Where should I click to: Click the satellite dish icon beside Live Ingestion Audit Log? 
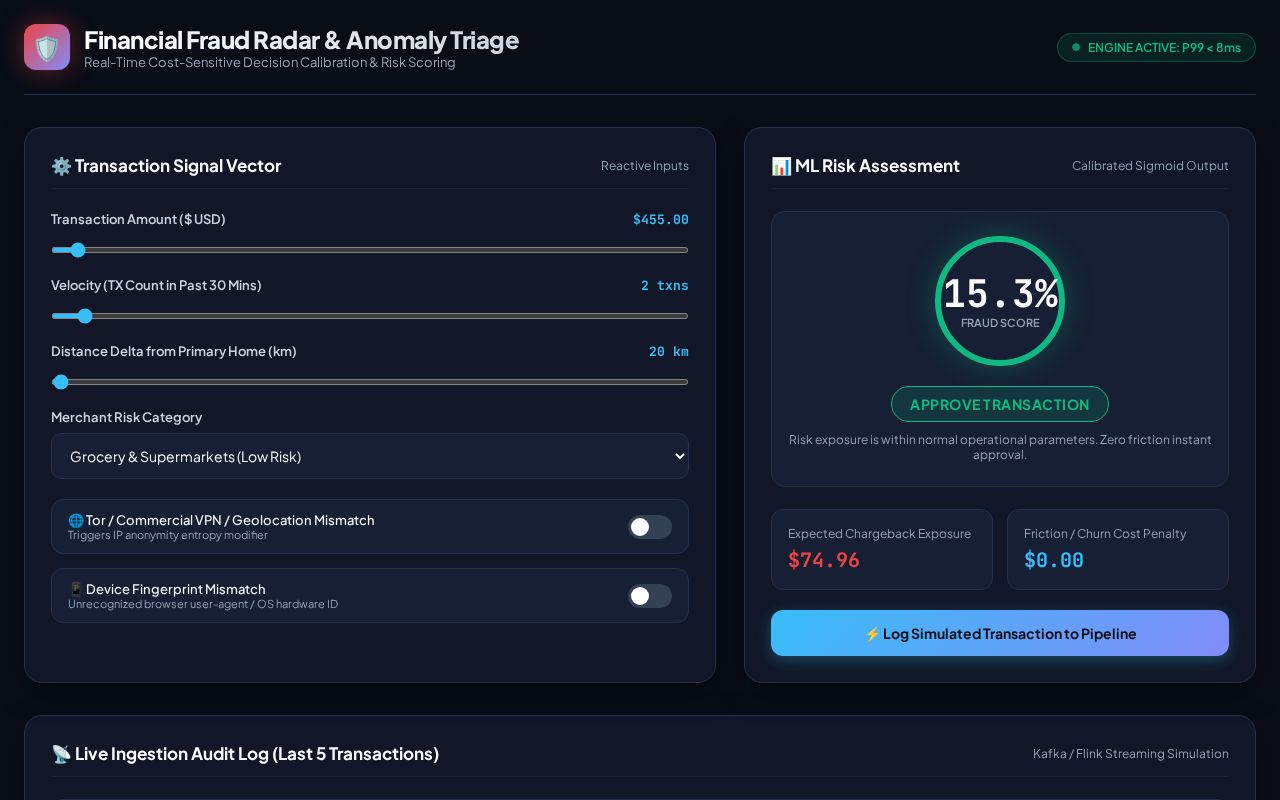click(x=61, y=754)
